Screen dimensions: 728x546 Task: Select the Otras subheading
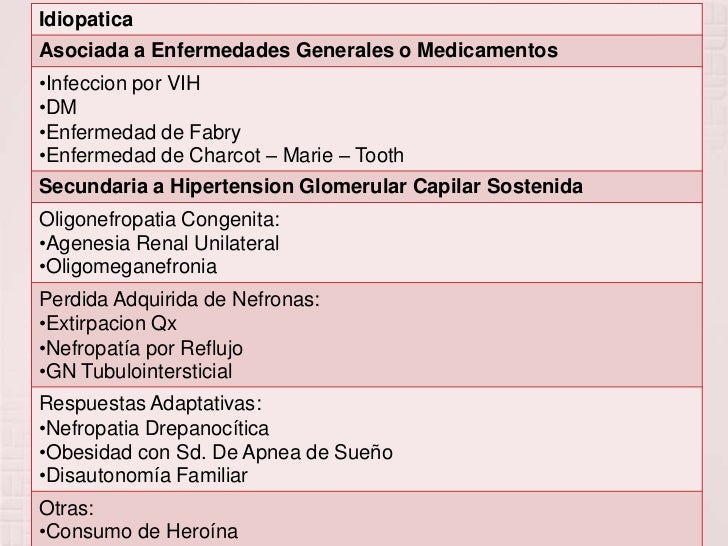click(66, 508)
